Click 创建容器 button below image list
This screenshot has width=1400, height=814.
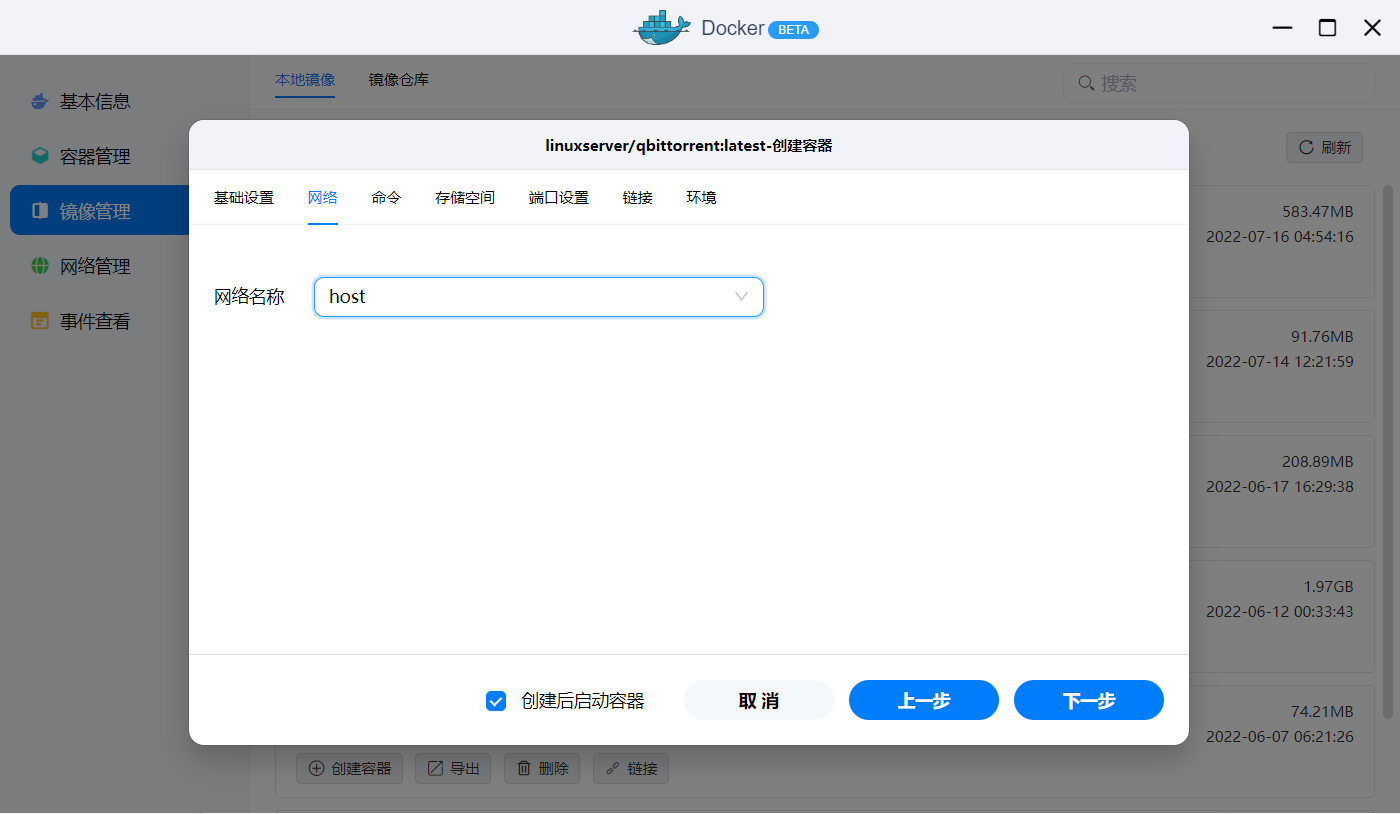[349, 768]
